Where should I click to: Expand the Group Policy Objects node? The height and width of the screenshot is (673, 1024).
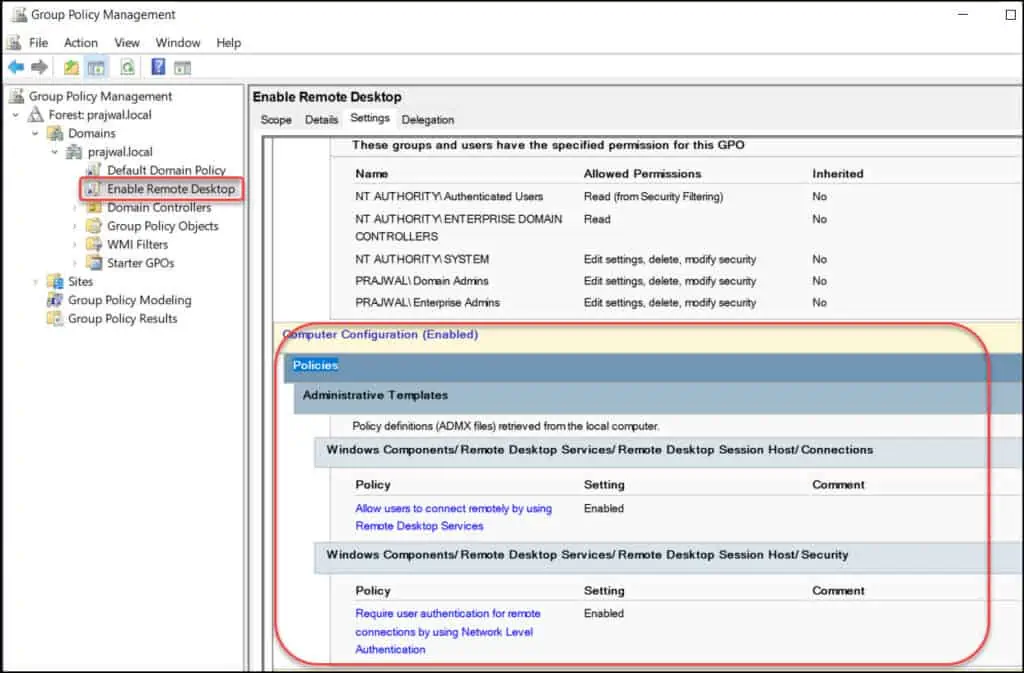tap(74, 226)
